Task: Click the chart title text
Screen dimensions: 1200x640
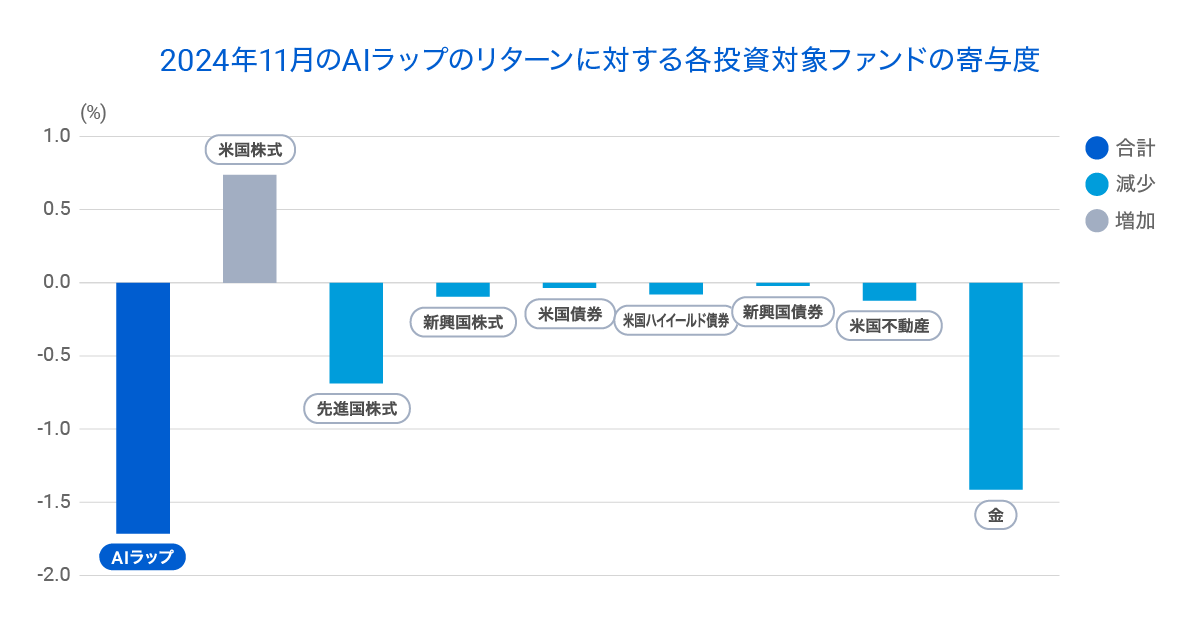Action: tap(600, 60)
